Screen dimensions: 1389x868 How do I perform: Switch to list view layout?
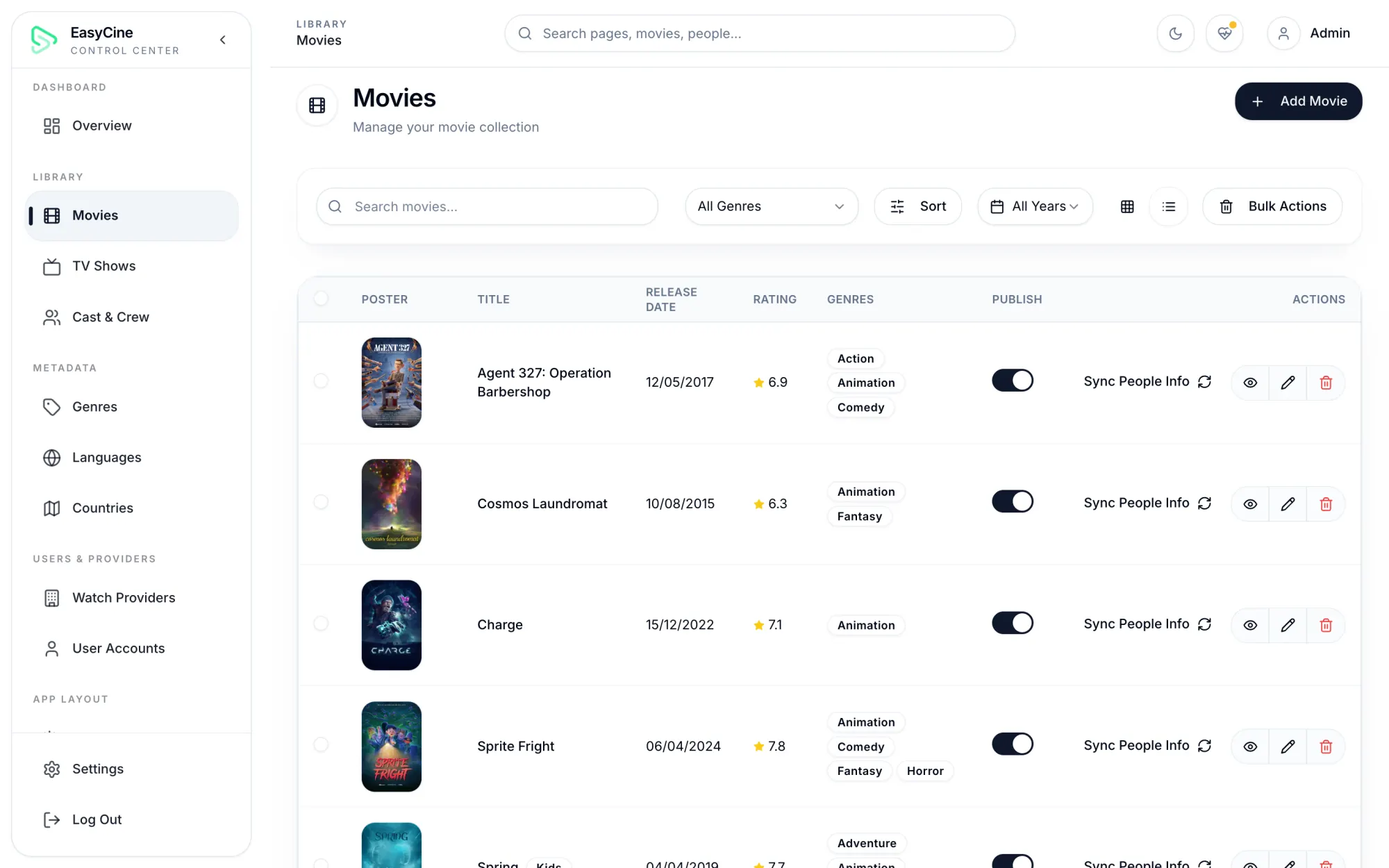1169,206
